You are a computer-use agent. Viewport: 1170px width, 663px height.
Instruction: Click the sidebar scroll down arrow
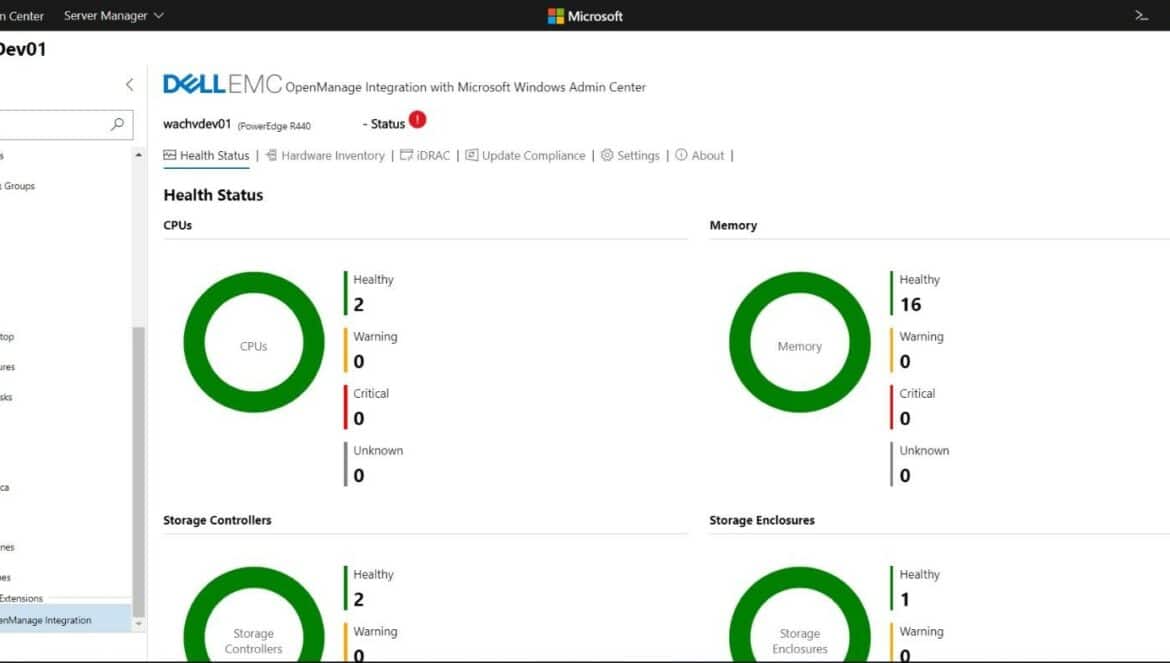139,623
